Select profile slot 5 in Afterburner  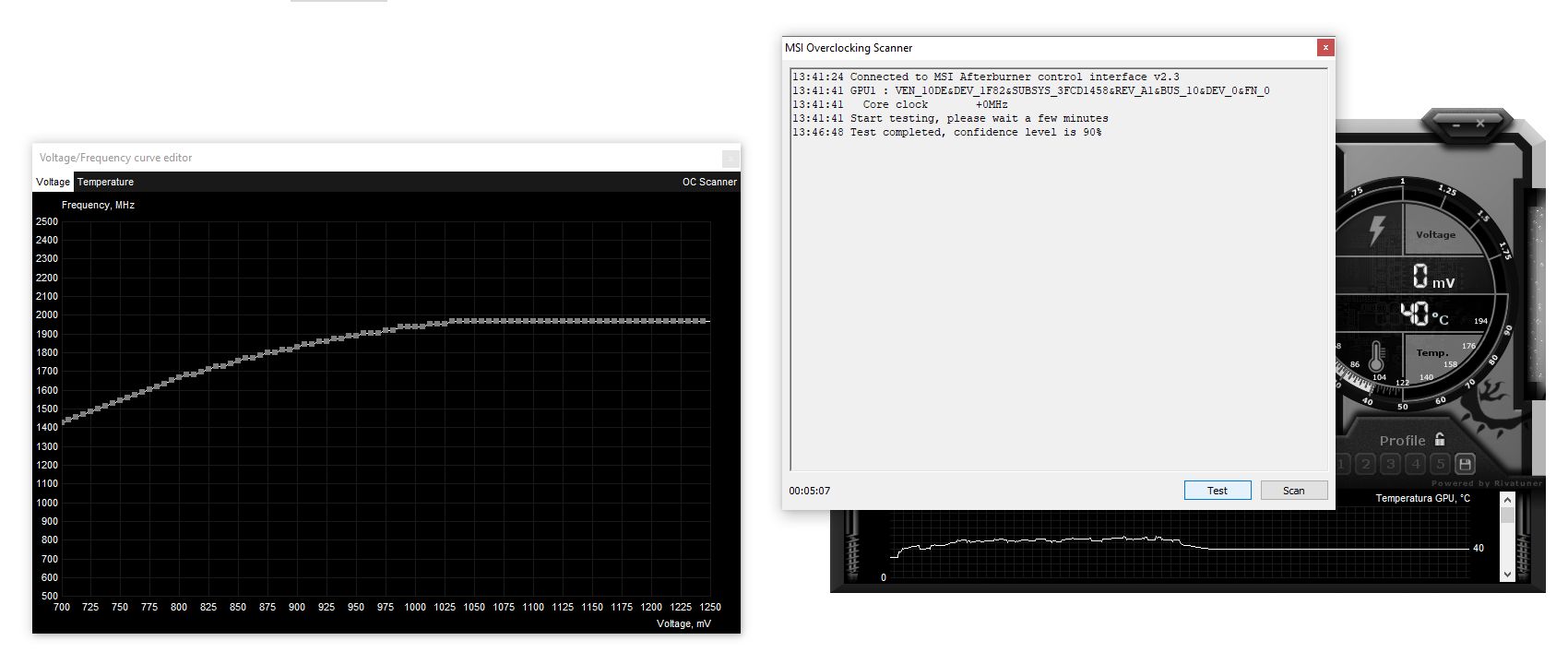pos(1440,464)
